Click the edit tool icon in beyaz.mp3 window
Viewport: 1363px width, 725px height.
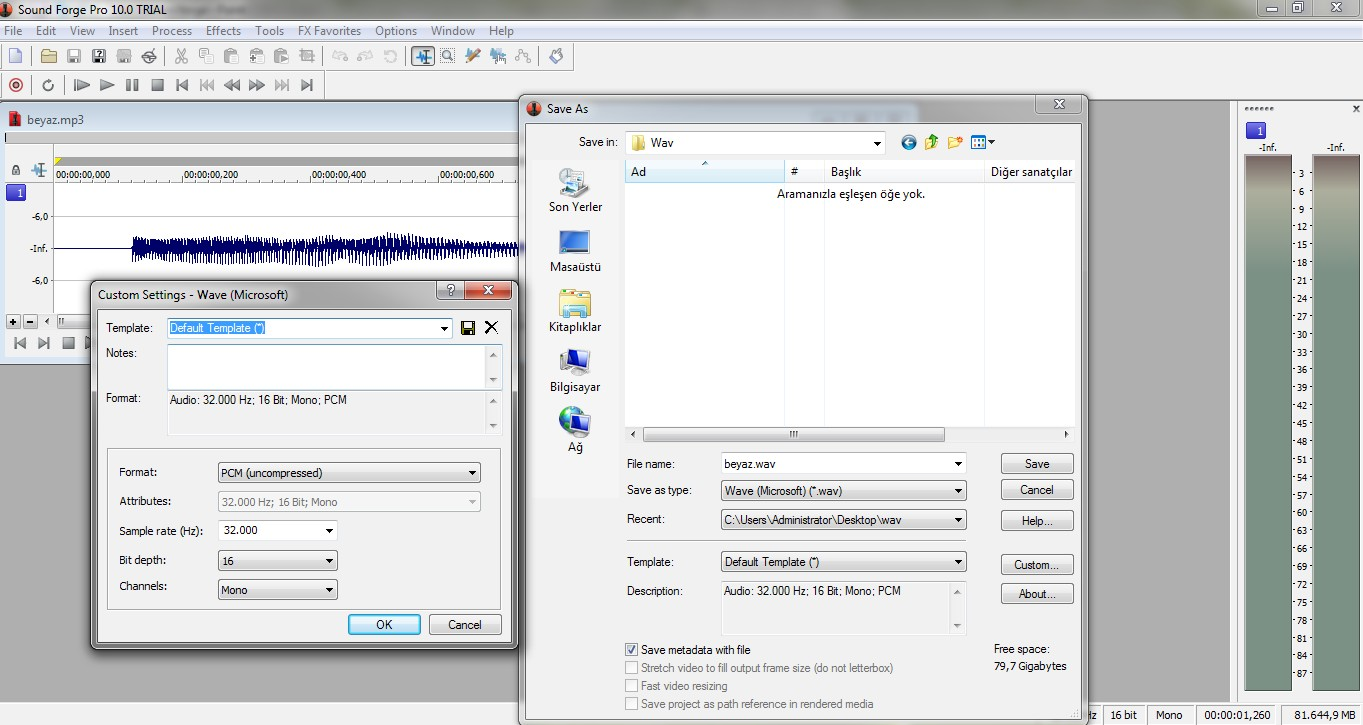pos(39,170)
